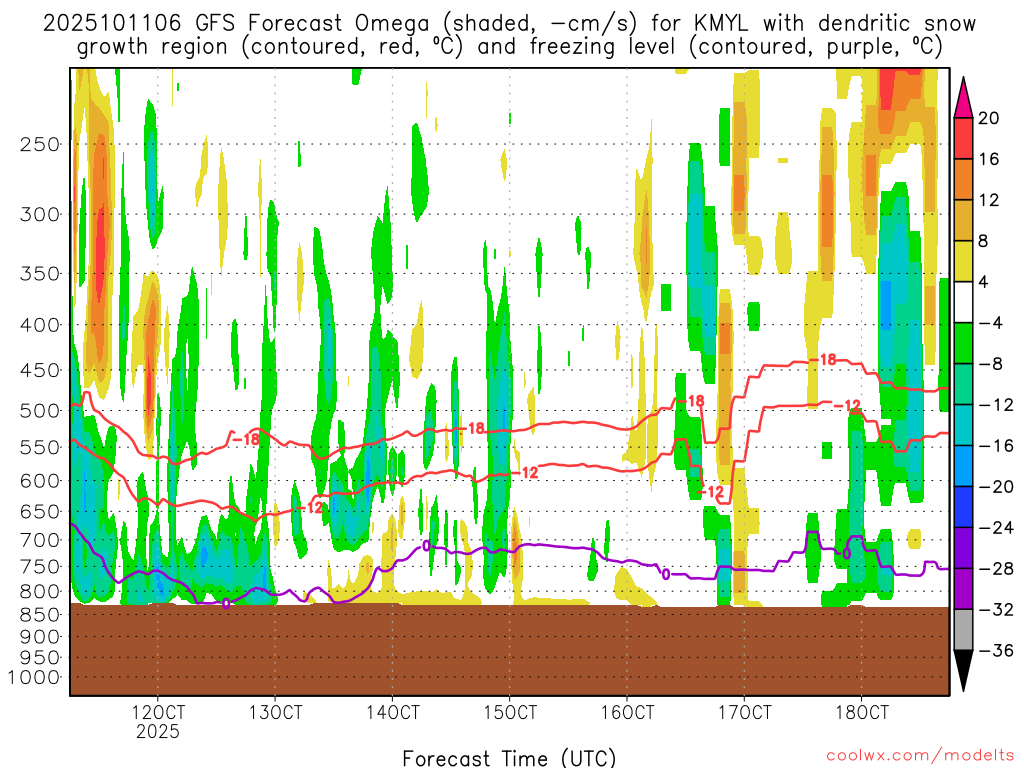Click the 550 pressure level label
This screenshot has width=1024, height=768.
[x=40, y=447]
